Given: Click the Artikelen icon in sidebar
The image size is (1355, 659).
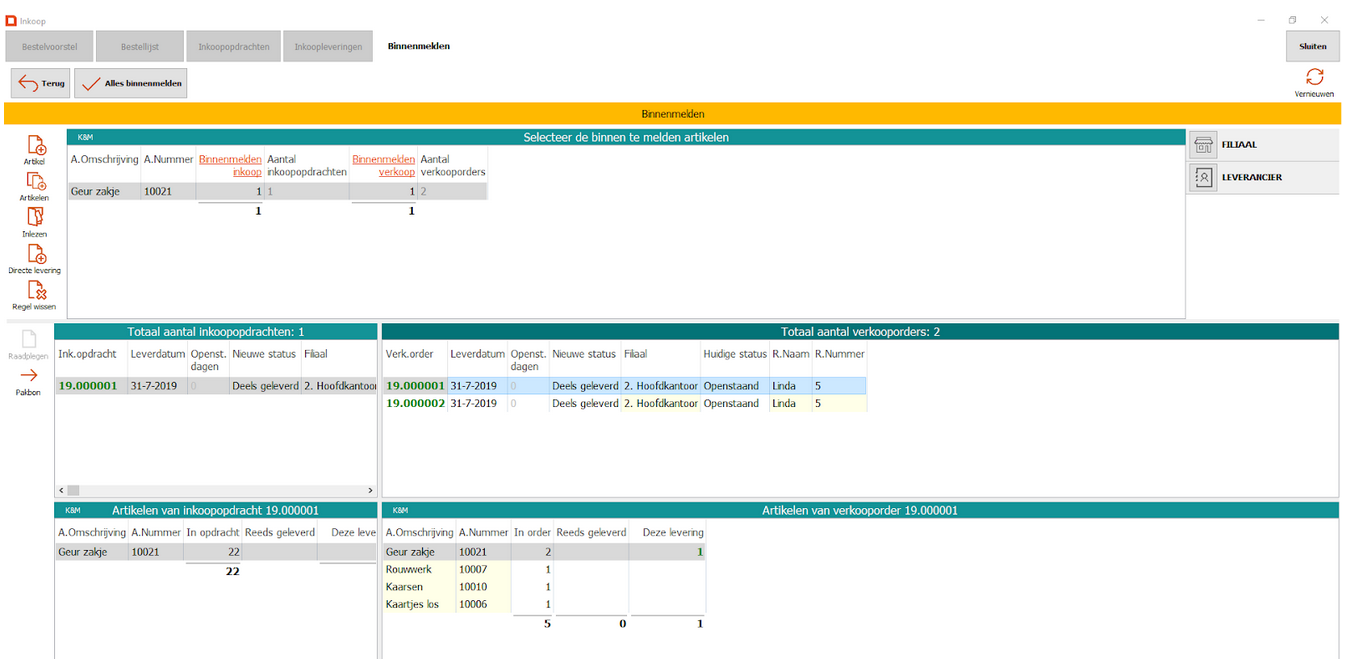Looking at the screenshot, I should coord(35,184).
